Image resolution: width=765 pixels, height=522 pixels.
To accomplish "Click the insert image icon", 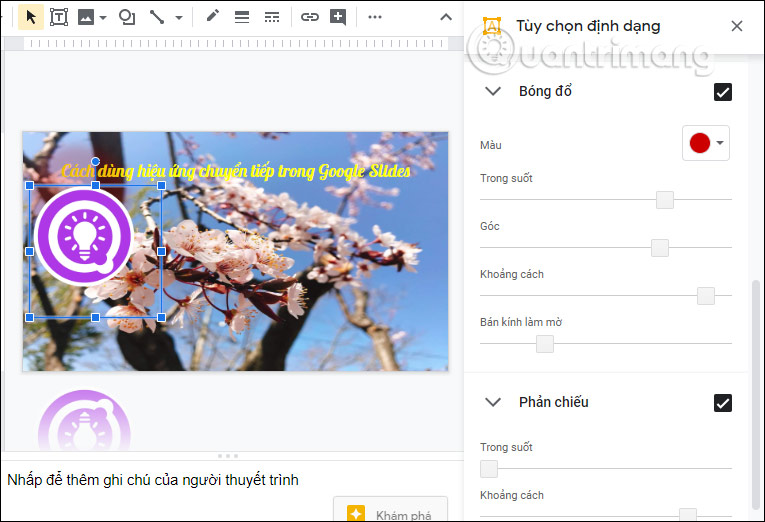I will click(x=86, y=18).
